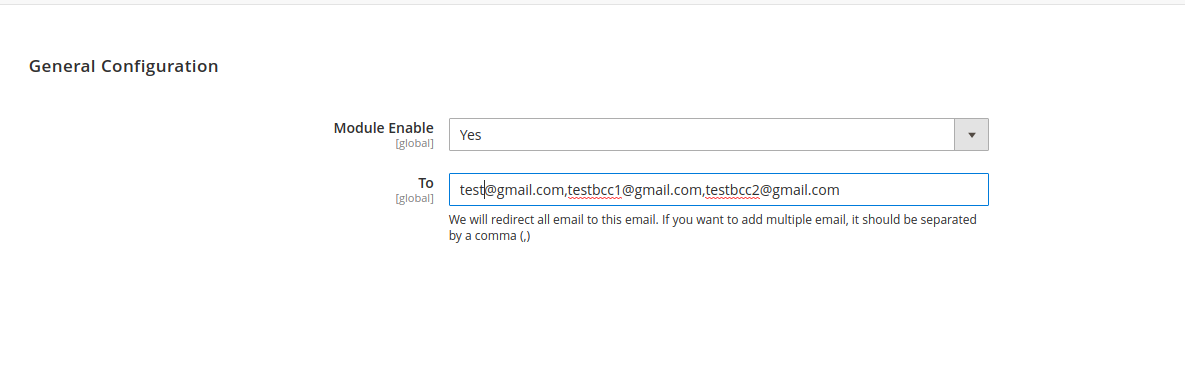1185x378 pixels.
Task: Click the [global] scope label under Module Enable
Action: [415, 143]
